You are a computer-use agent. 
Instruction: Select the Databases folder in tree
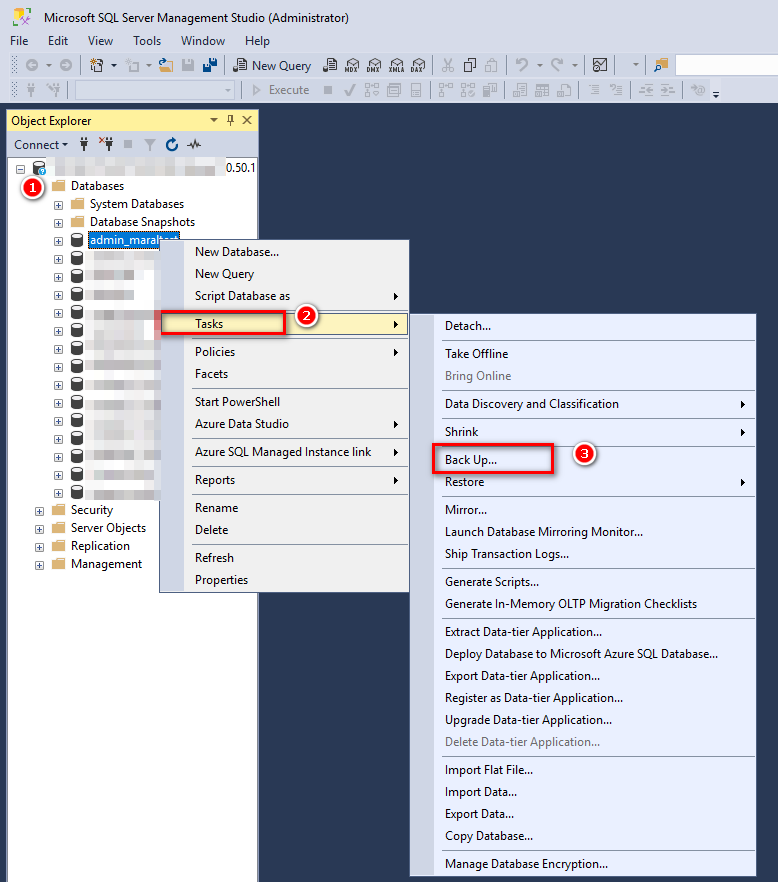tap(97, 186)
